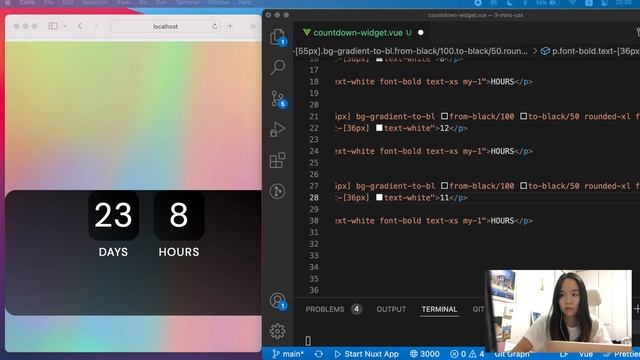The width and height of the screenshot is (640, 360).
Task: Click the localhost address bar in Safari
Action: pos(166,27)
